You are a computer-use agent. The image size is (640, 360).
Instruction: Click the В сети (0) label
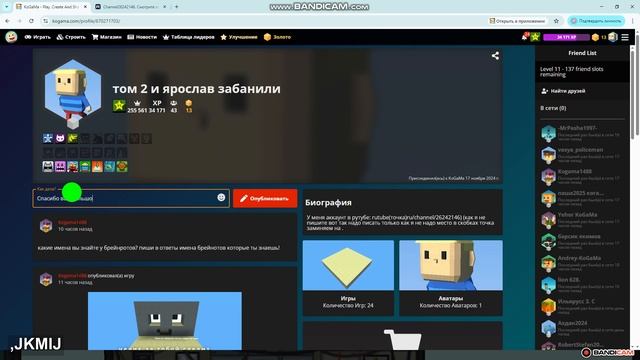click(553, 108)
